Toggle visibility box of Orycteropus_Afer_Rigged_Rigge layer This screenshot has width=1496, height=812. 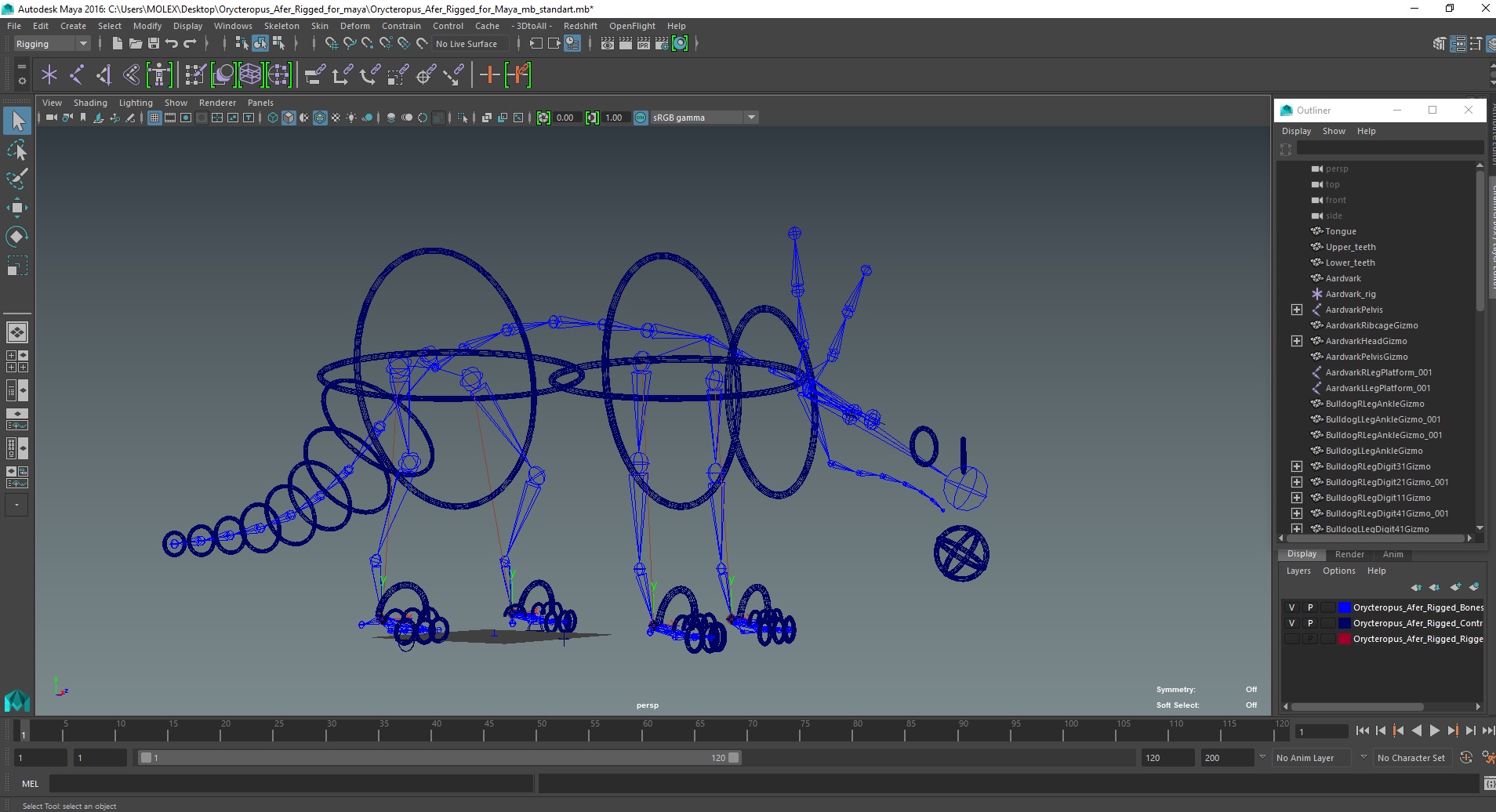pyautogui.click(x=1292, y=639)
